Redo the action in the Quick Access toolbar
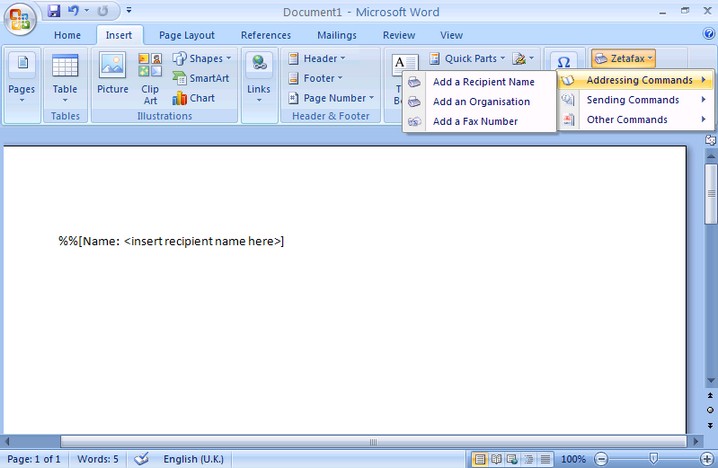The width and height of the screenshot is (718, 468). 103,11
